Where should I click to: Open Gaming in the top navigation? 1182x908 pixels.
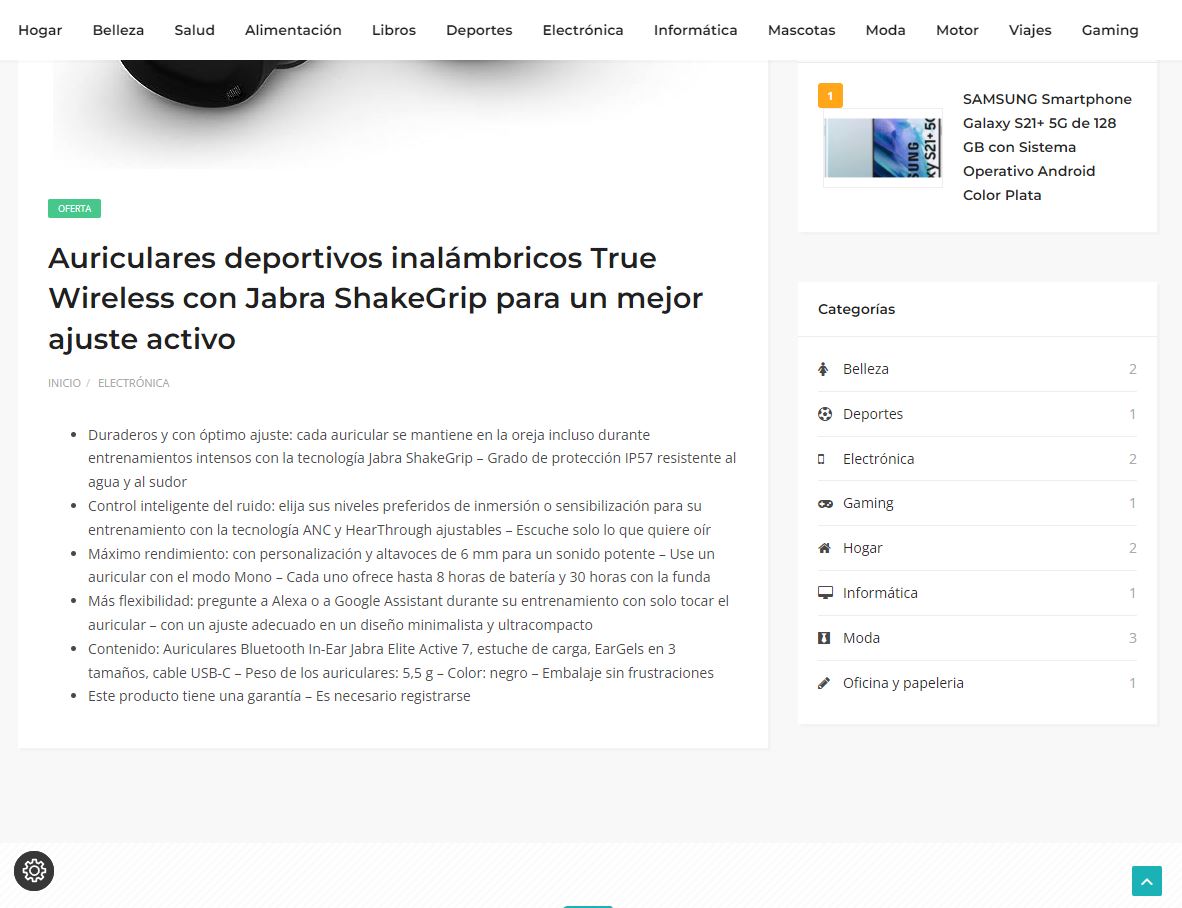[x=1110, y=30]
